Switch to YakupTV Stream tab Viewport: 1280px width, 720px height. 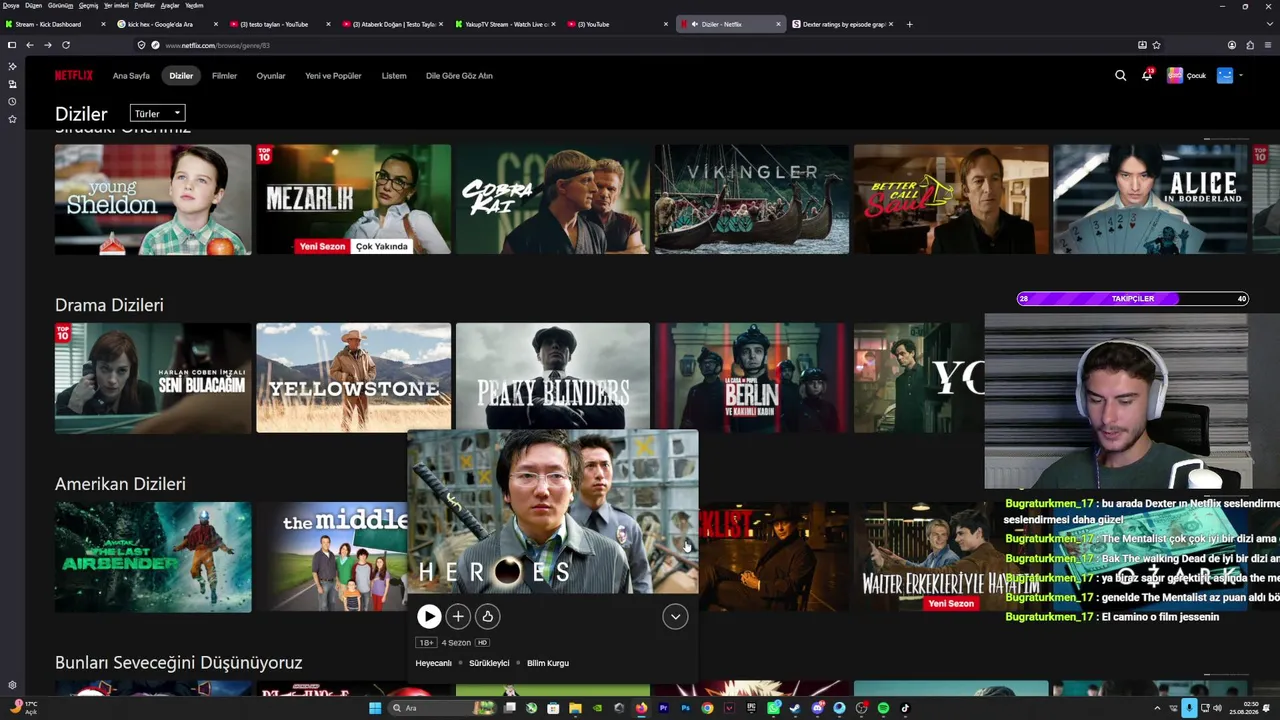504,24
